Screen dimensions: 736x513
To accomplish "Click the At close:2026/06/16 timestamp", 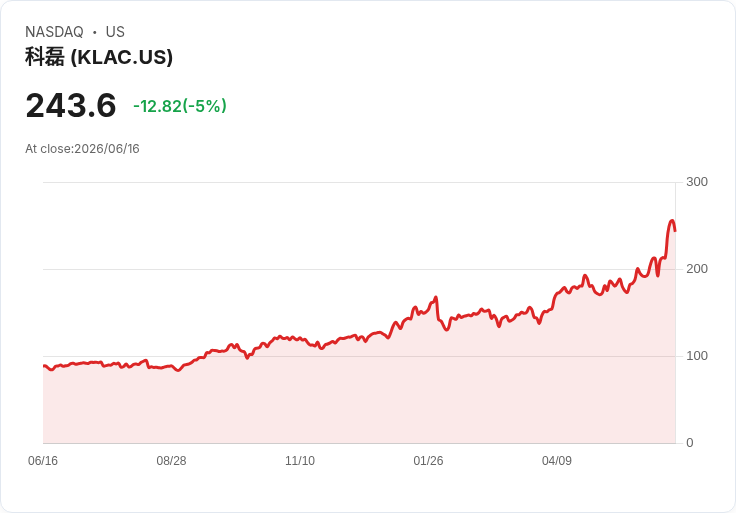I will (82, 149).
